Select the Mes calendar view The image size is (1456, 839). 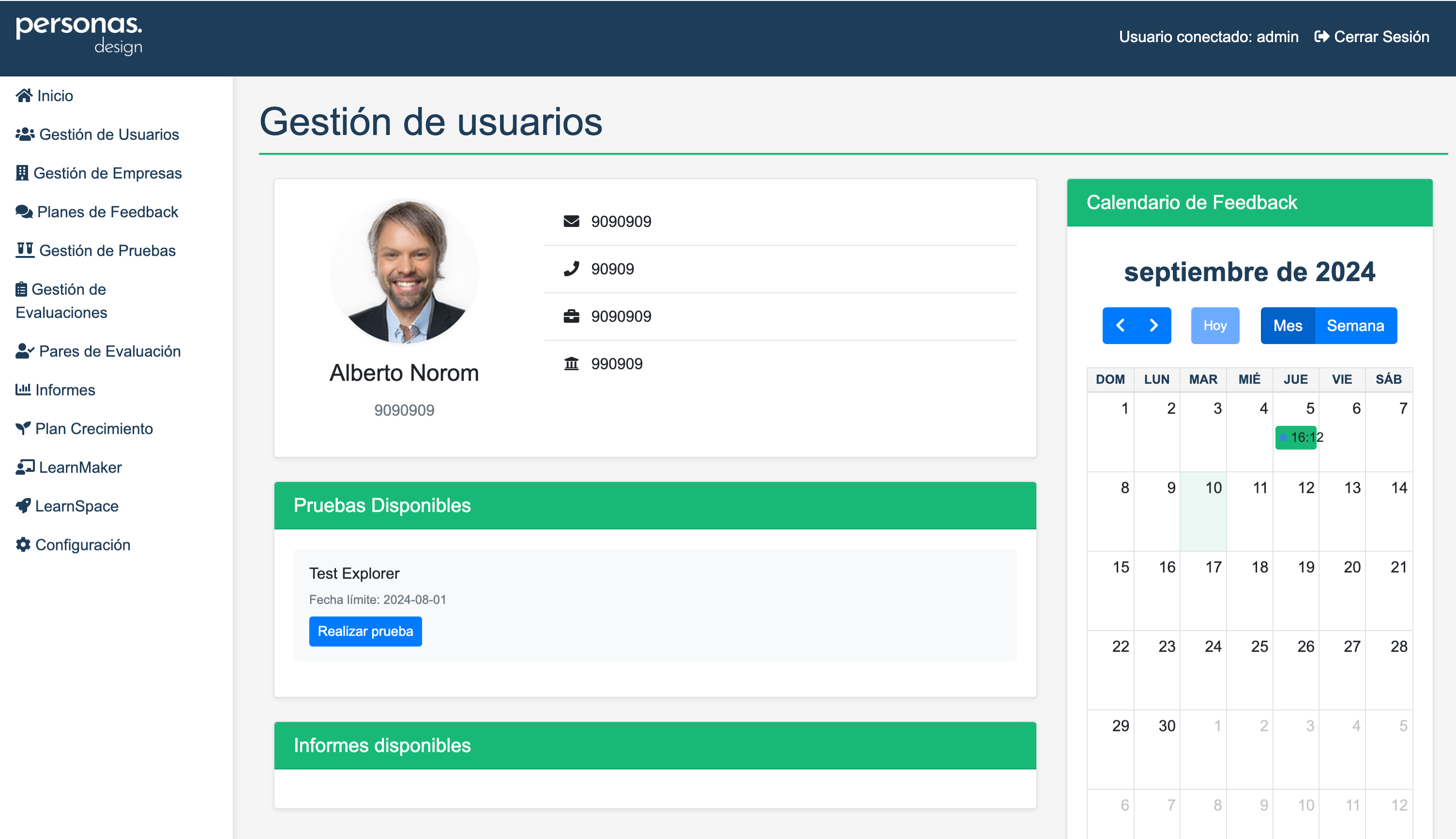[1287, 326]
